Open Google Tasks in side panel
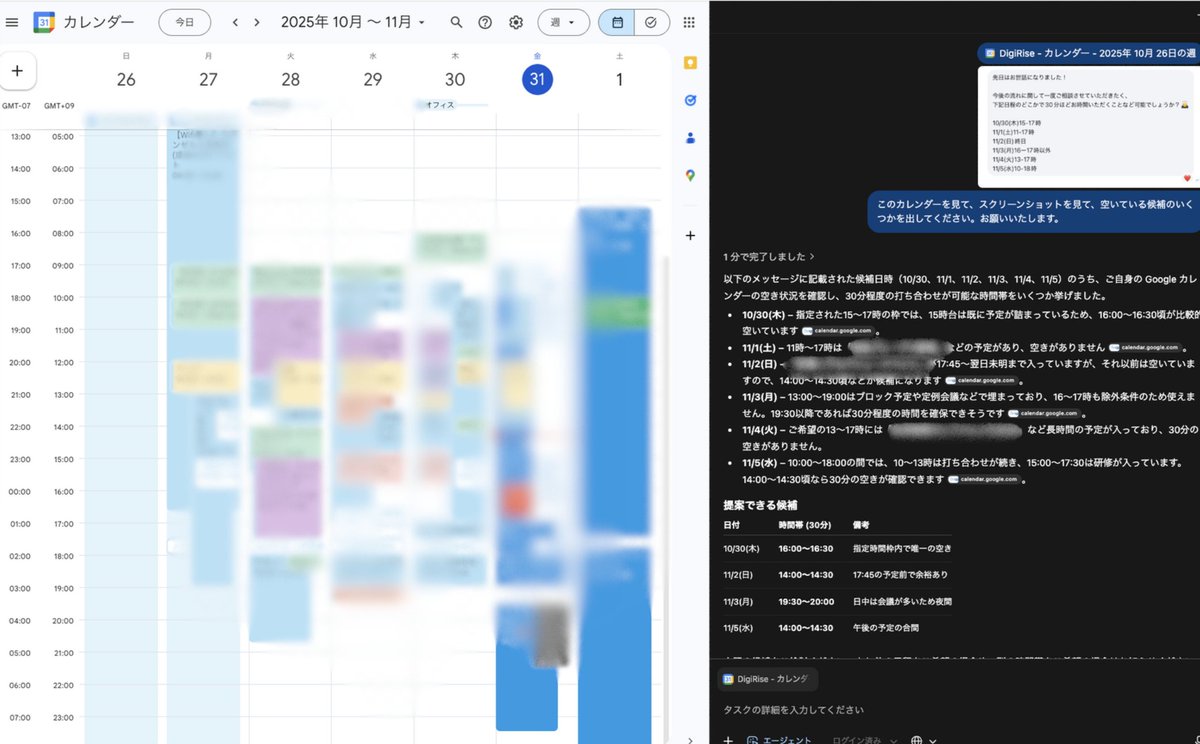The image size is (1200, 744). (x=690, y=100)
